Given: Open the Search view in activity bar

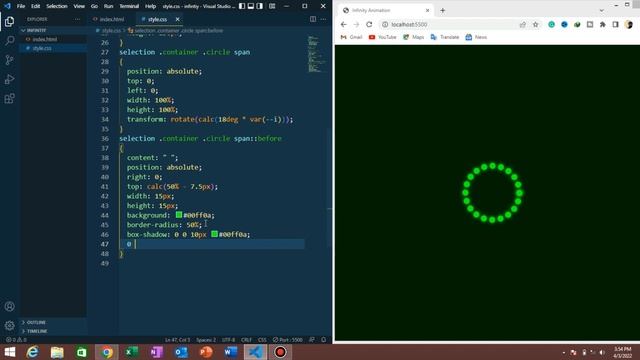Looking at the screenshot, I should coord(9,40).
